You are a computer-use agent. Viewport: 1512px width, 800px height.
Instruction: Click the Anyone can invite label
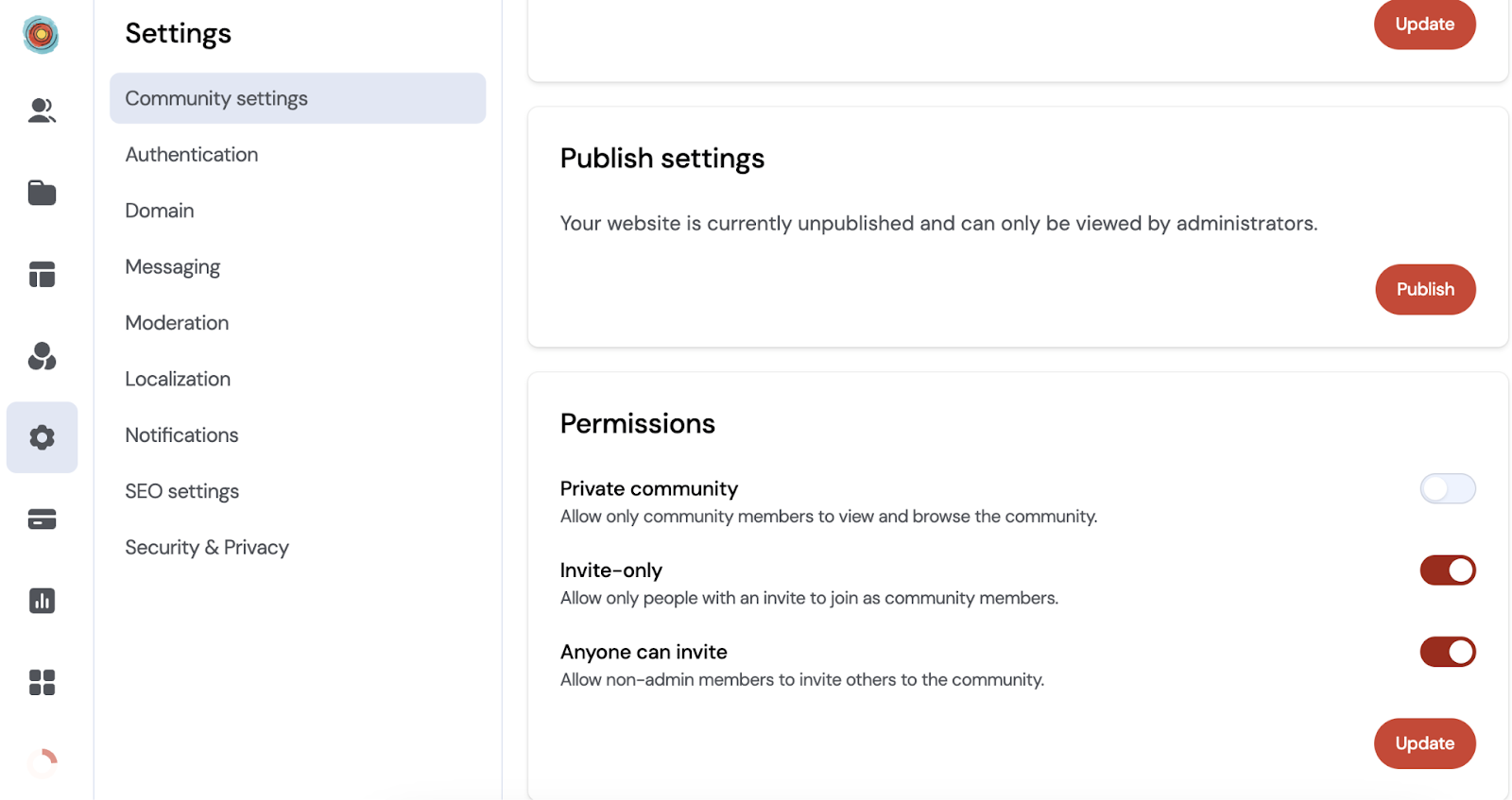pyautogui.click(x=644, y=652)
